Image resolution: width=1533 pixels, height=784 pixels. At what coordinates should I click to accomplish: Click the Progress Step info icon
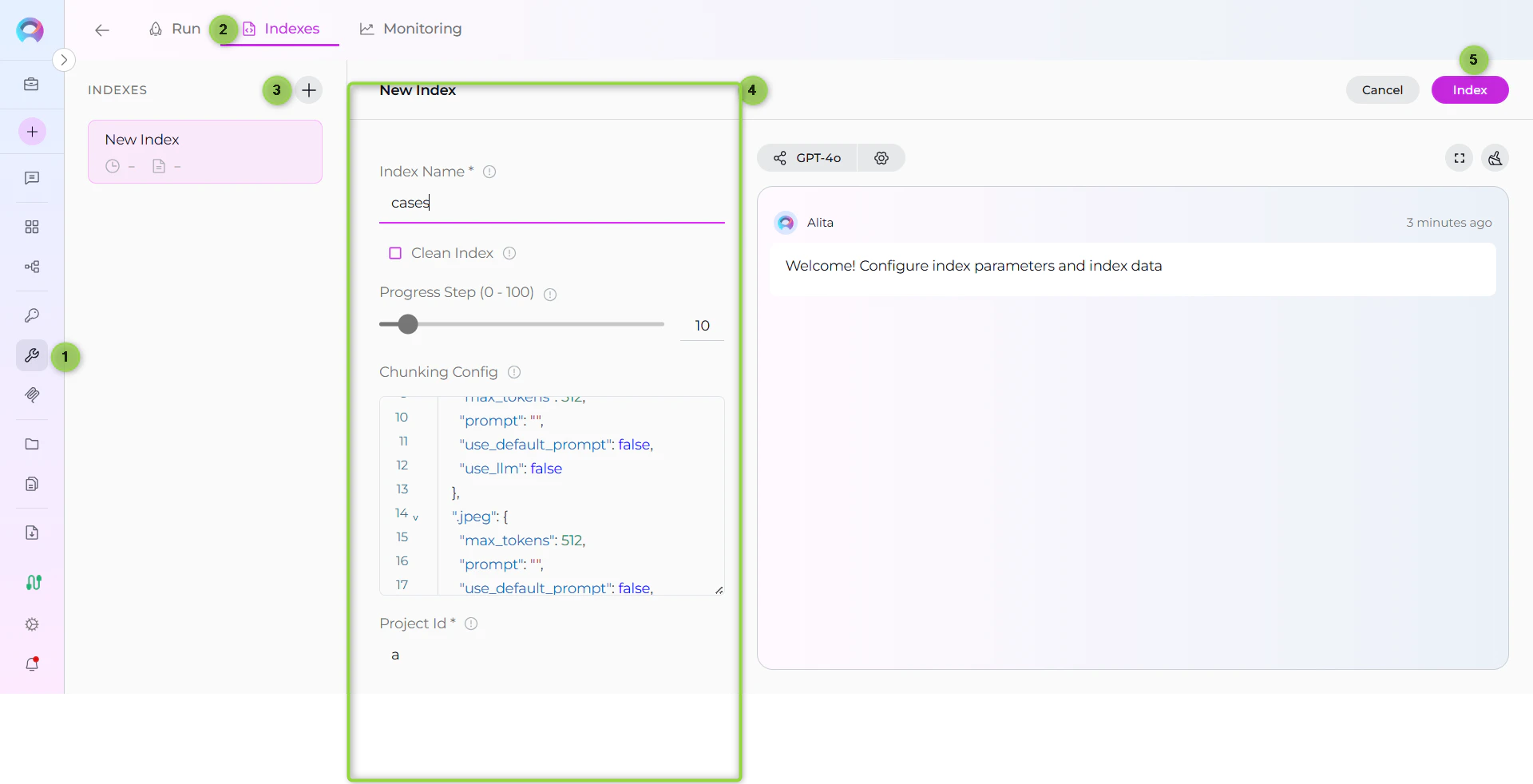coord(550,294)
